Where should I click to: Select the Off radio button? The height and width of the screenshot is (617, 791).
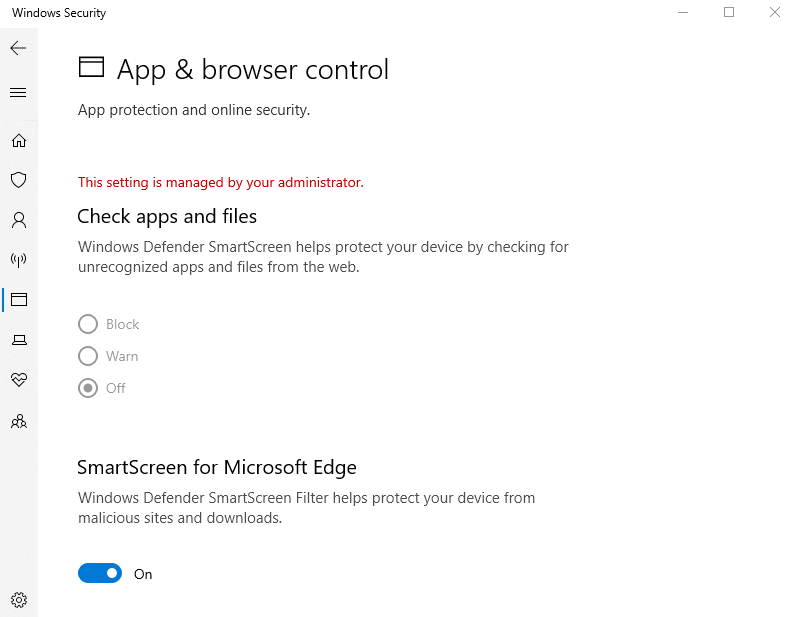click(x=88, y=388)
